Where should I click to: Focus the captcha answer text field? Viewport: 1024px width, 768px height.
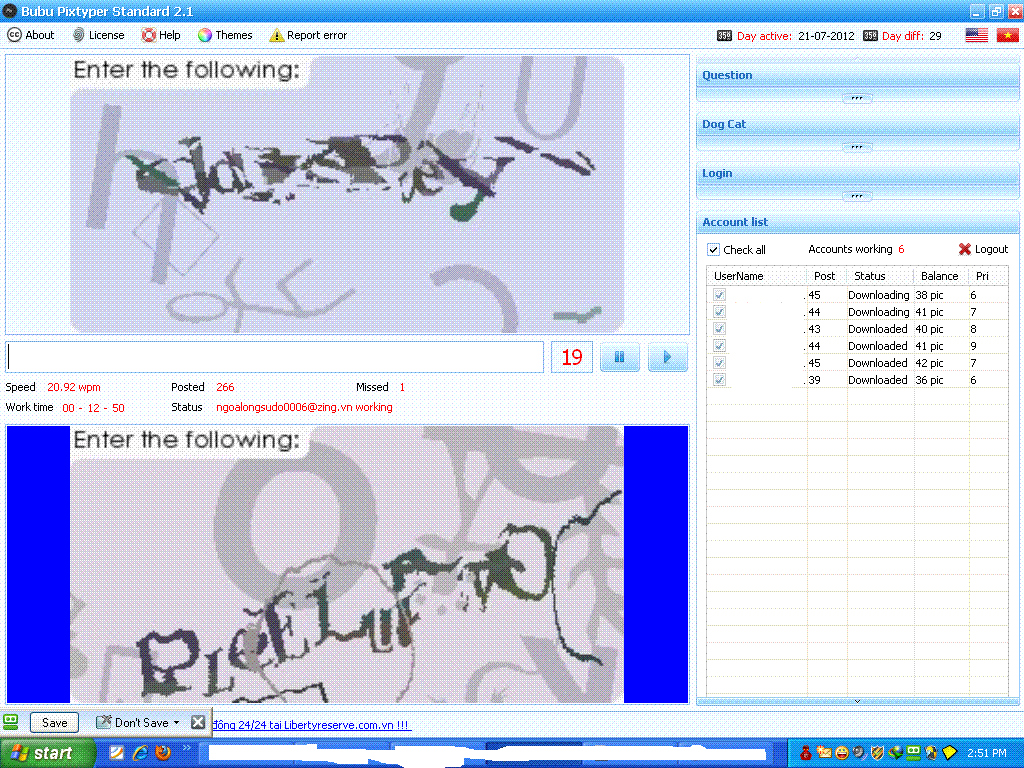275,357
